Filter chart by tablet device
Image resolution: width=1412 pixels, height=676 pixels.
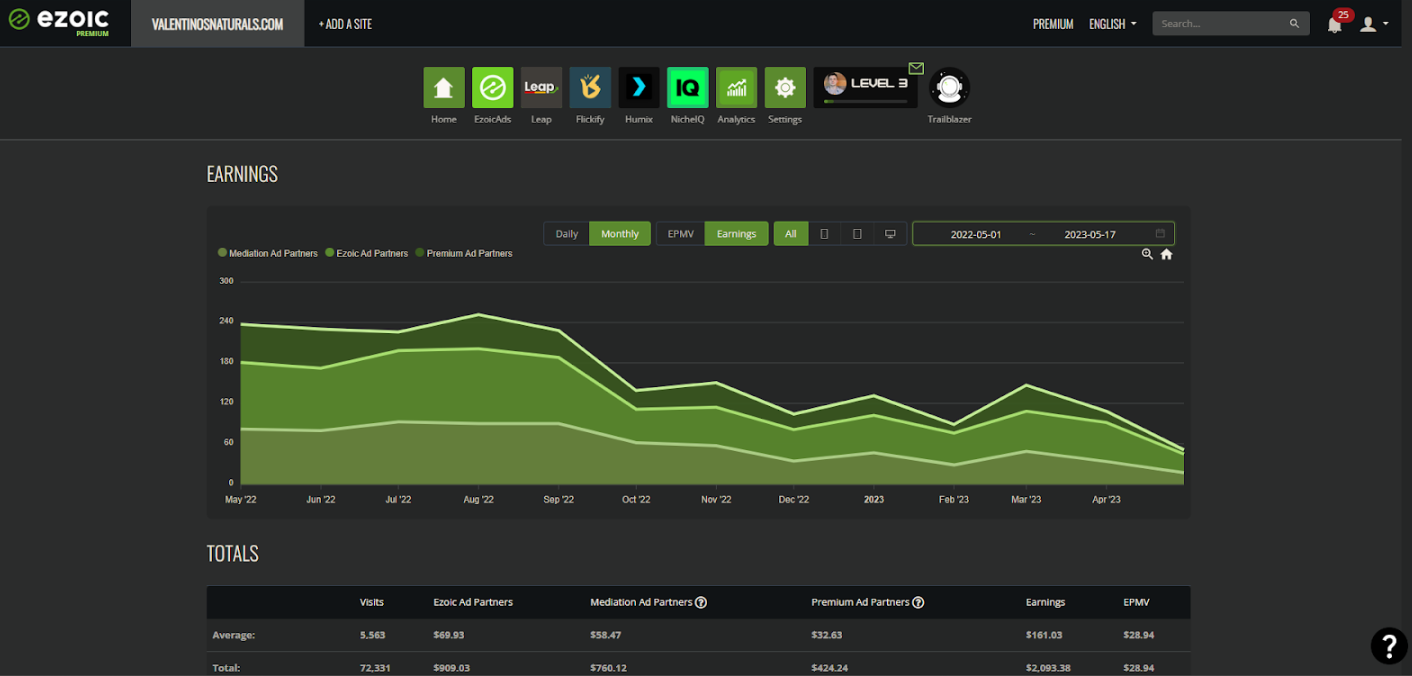pos(857,234)
